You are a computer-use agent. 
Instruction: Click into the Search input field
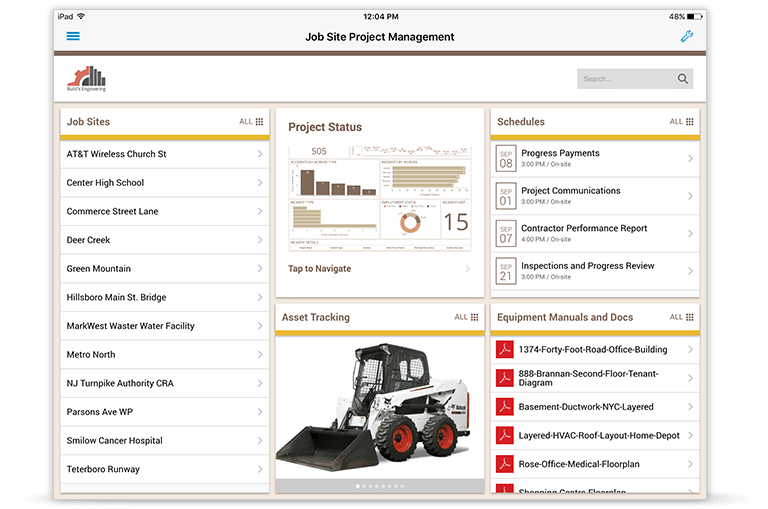625,79
